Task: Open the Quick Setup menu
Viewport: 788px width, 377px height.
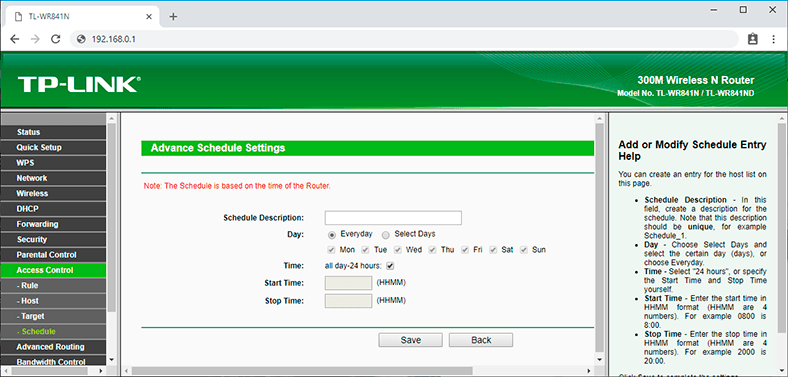Action: [x=53, y=147]
